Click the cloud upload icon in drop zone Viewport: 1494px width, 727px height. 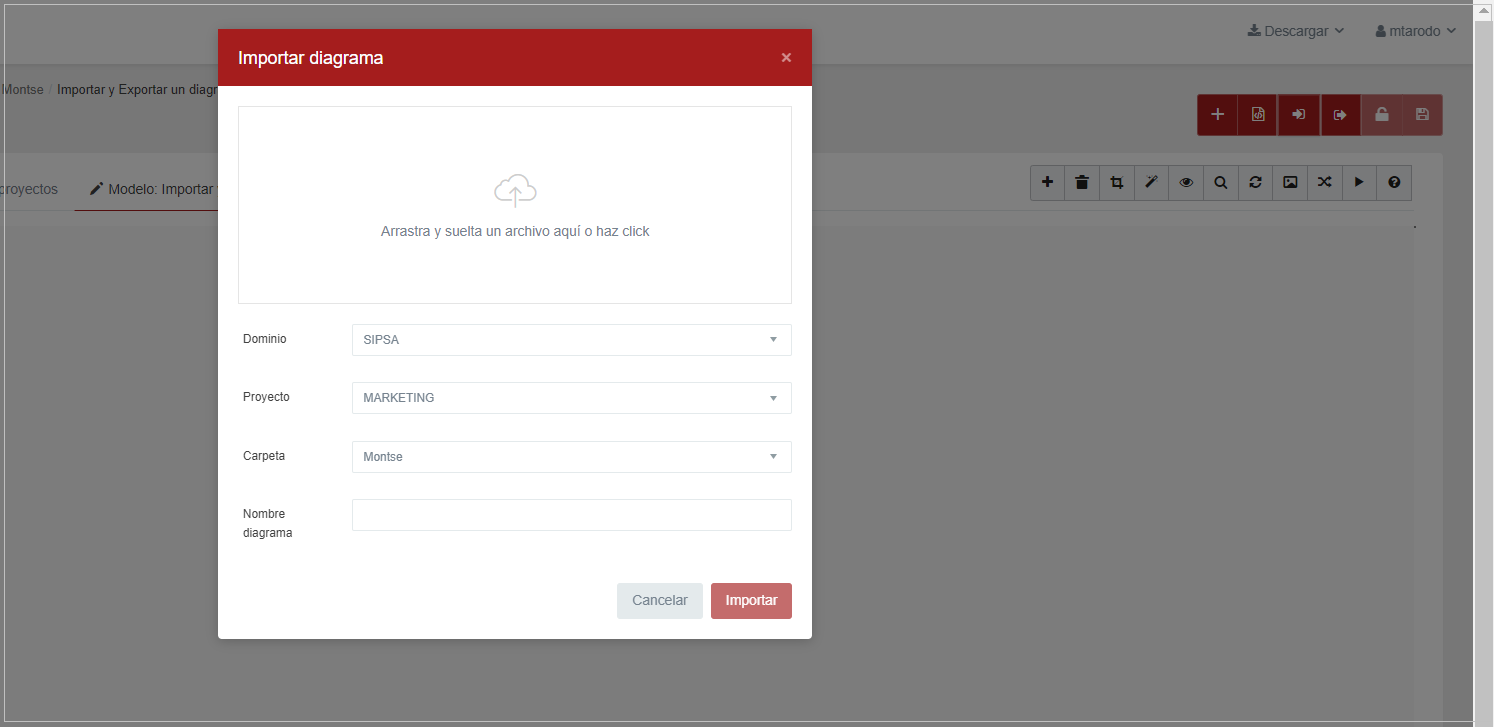coord(515,190)
